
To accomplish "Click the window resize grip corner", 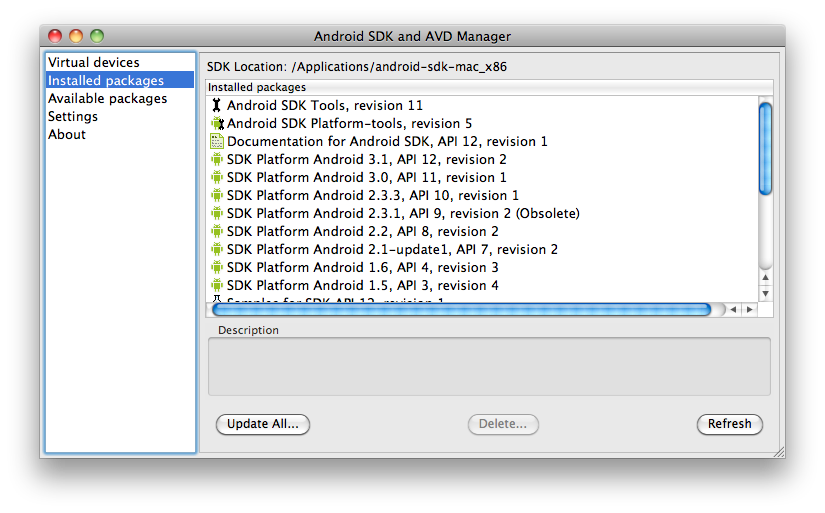I will pyautogui.click(x=779, y=452).
